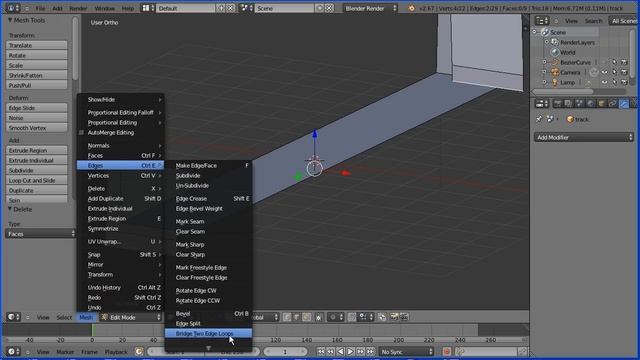Viewport: 640px width, 360px height.
Task: Click the Lamp object icon in outliner
Action: (x=555, y=82)
